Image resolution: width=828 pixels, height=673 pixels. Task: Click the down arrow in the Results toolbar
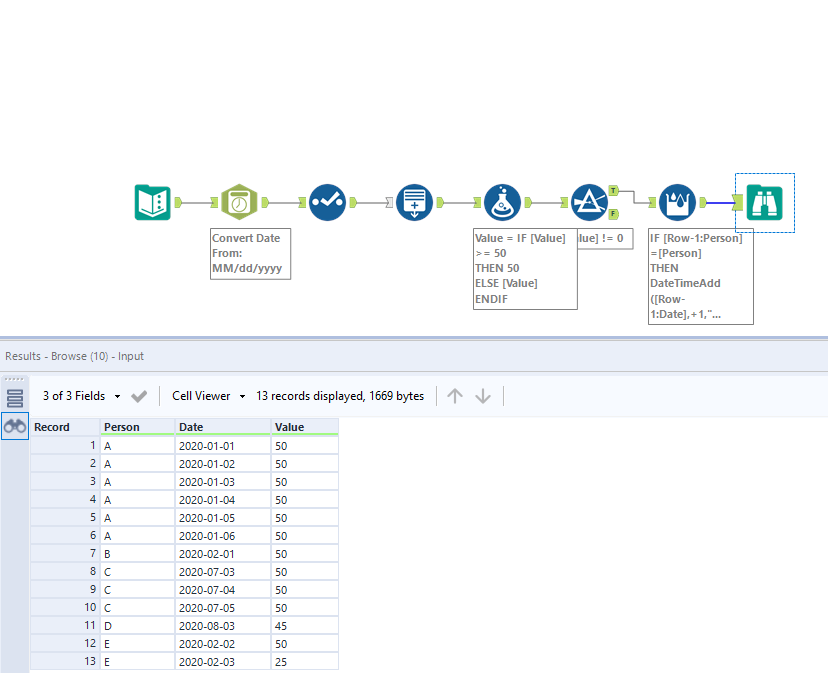point(483,396)
